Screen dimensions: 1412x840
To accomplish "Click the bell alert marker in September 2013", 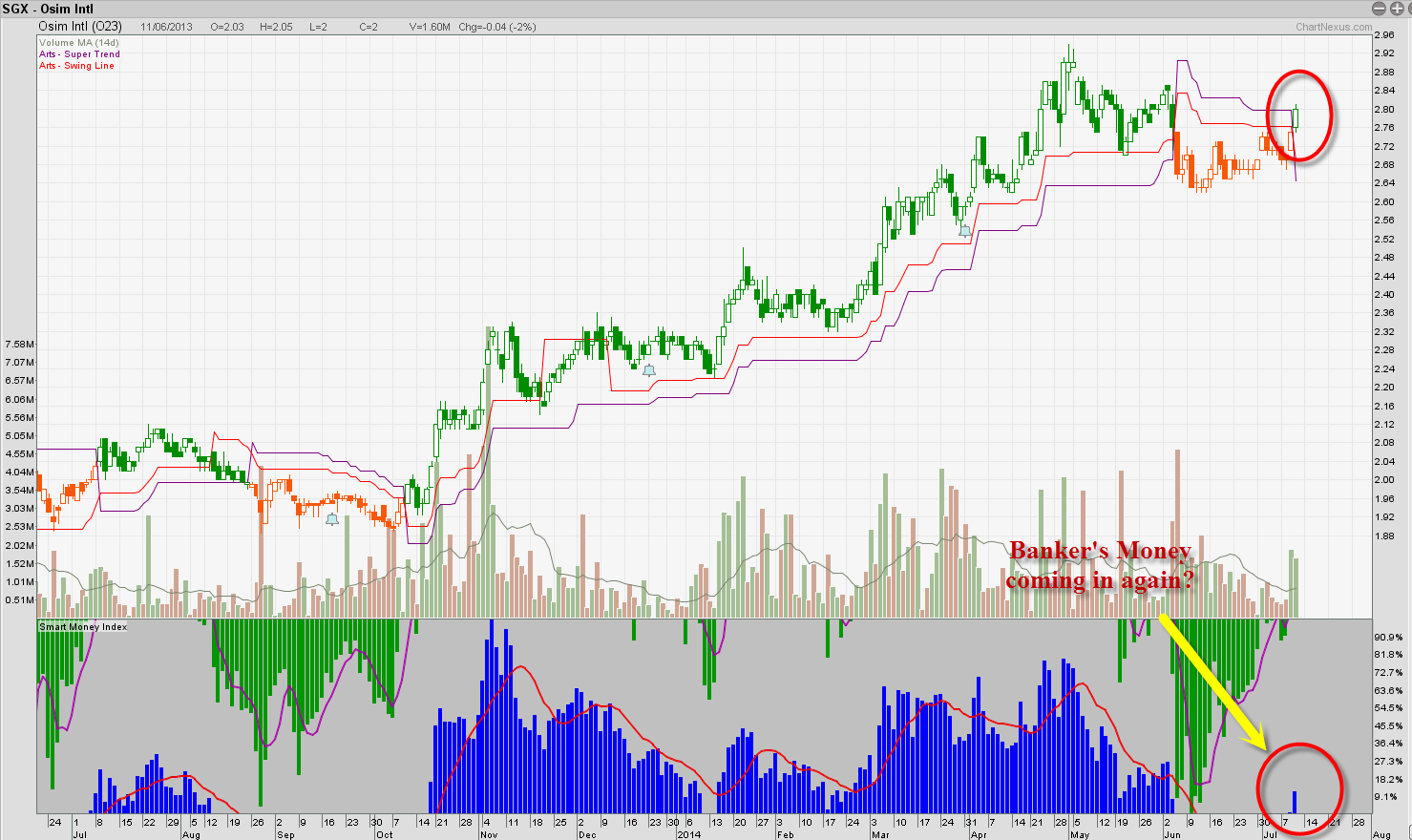I will click(332, 520).
